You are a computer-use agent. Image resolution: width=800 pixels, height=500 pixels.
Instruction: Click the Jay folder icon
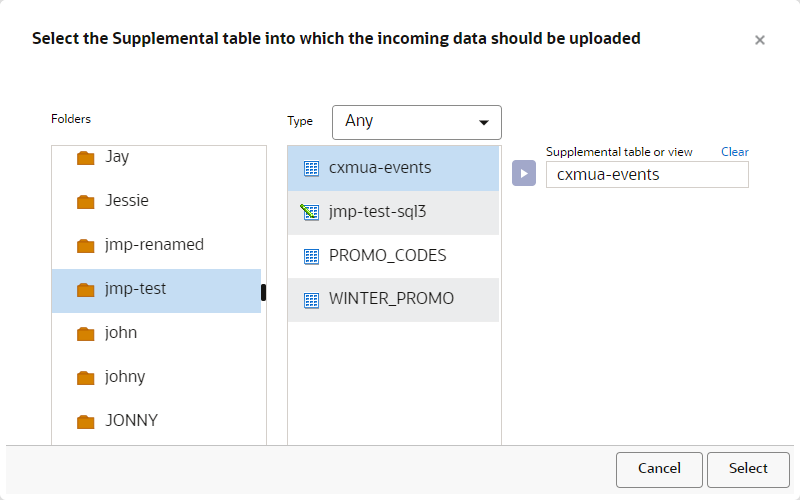coord(85,157)
